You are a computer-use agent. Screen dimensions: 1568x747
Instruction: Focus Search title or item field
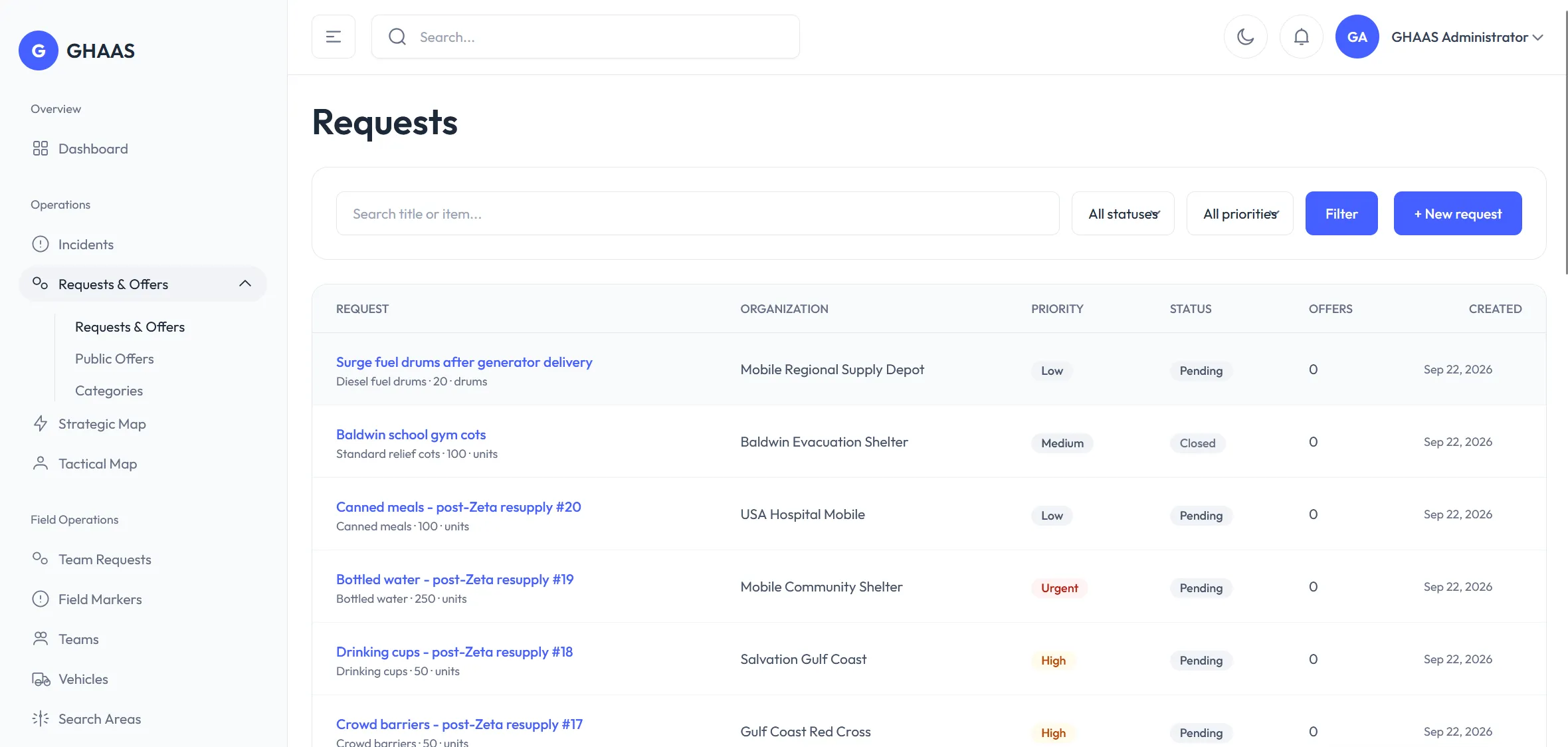[x=698, y=213]
